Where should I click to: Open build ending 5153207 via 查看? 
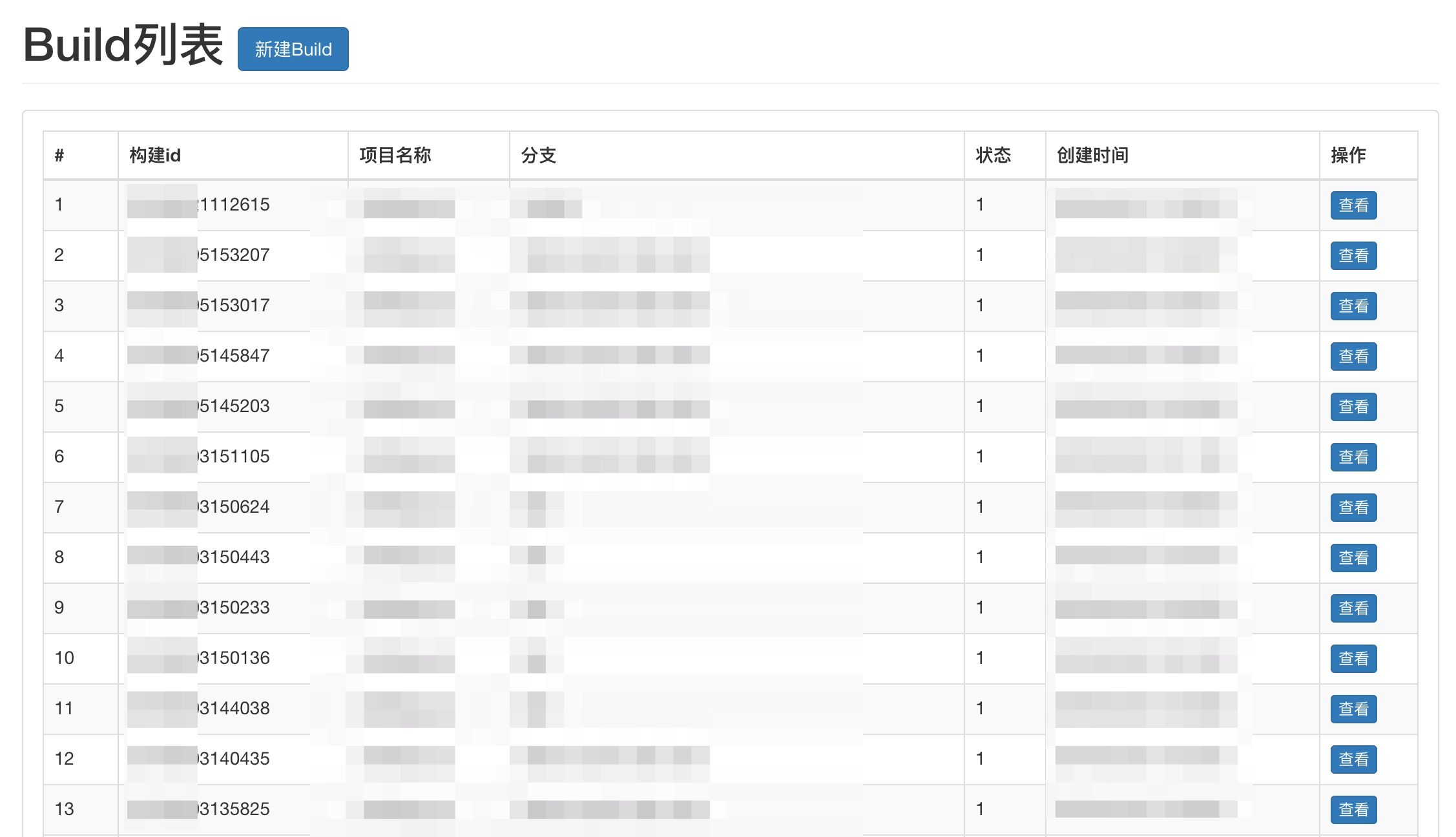click(x=1353, y=256)
